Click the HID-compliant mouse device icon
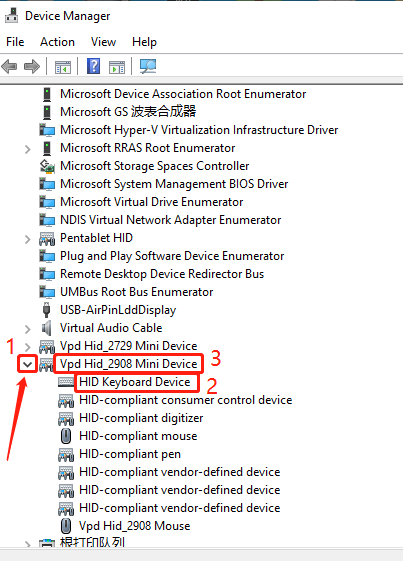 pyautogui.click(x=66, y=436)
